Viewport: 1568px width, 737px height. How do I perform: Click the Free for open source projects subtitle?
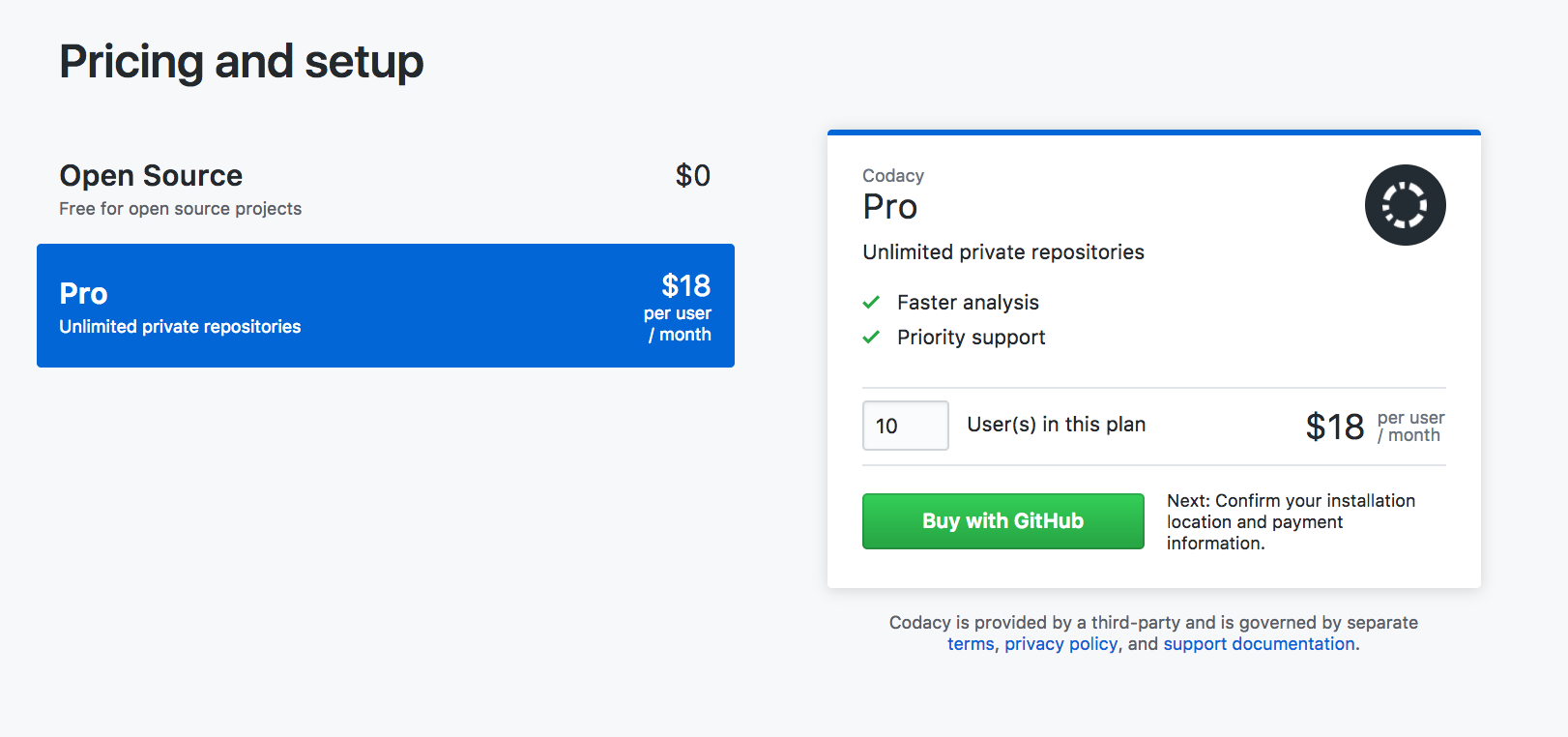(180, 209)
